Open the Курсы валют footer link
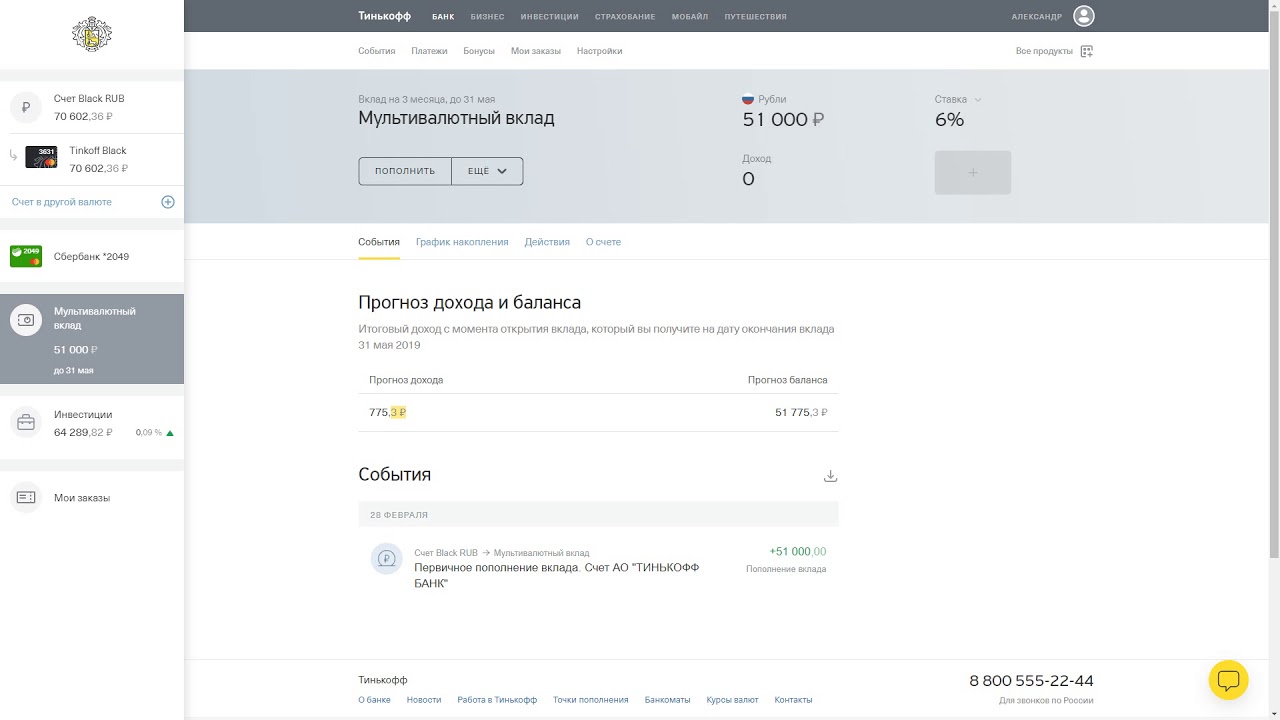 coord(732,700)
